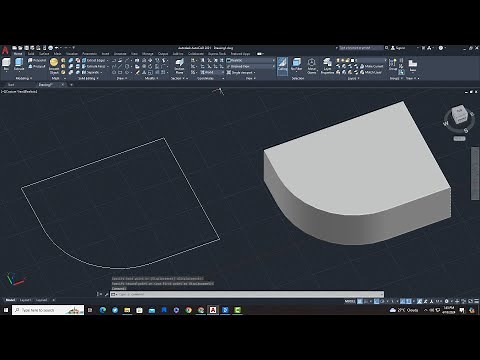Open File Explorer from the taskbar
Viewport: 480px width, 360px height.
coord(127,310)
